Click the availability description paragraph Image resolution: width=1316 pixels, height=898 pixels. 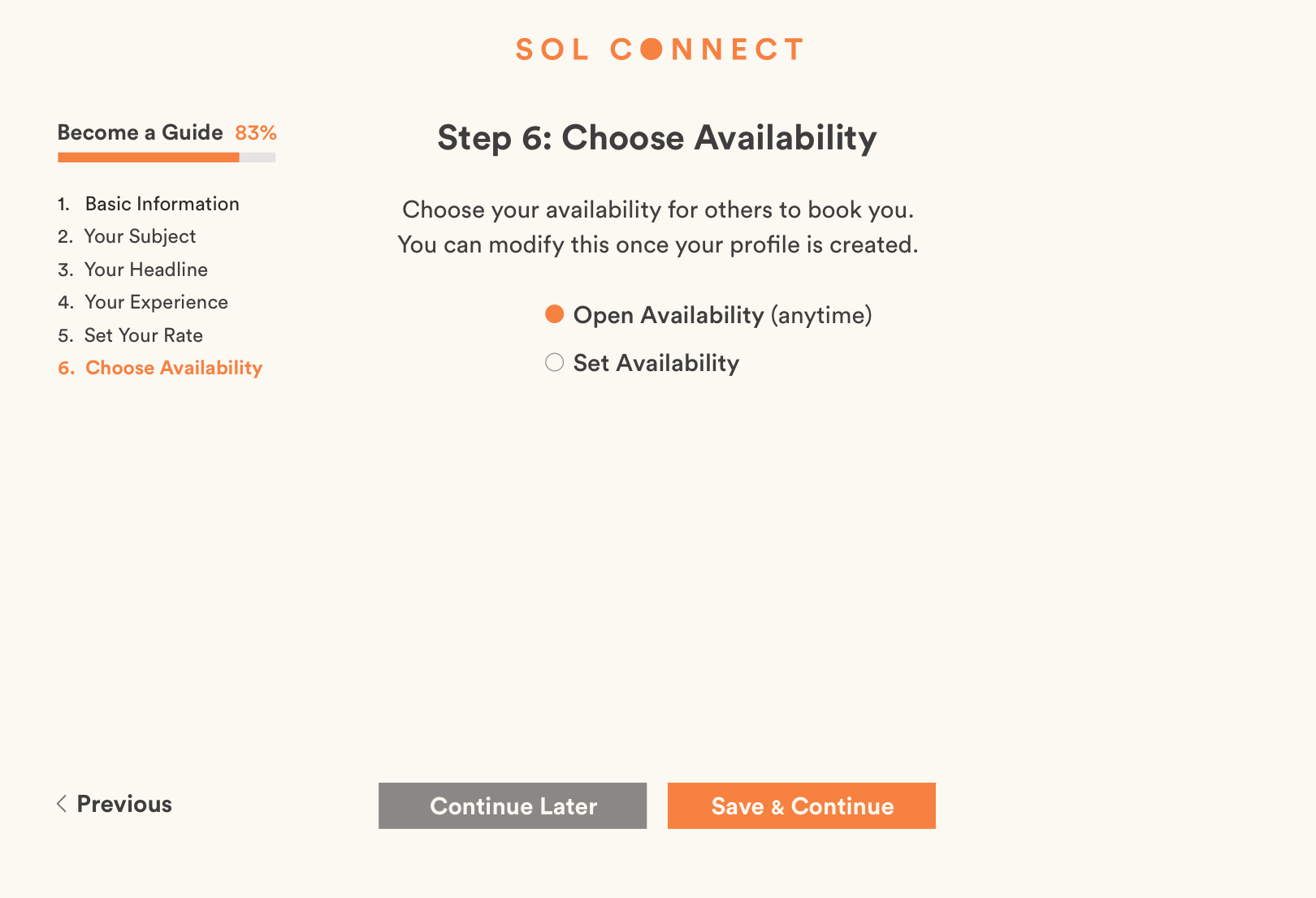[x=657, y=227]
